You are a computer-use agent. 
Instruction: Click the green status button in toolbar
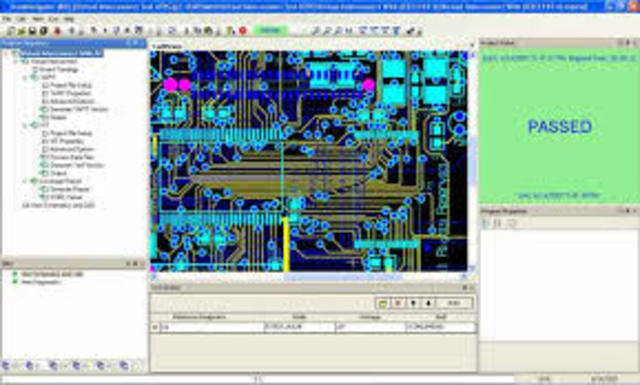[x=270, y=31]
